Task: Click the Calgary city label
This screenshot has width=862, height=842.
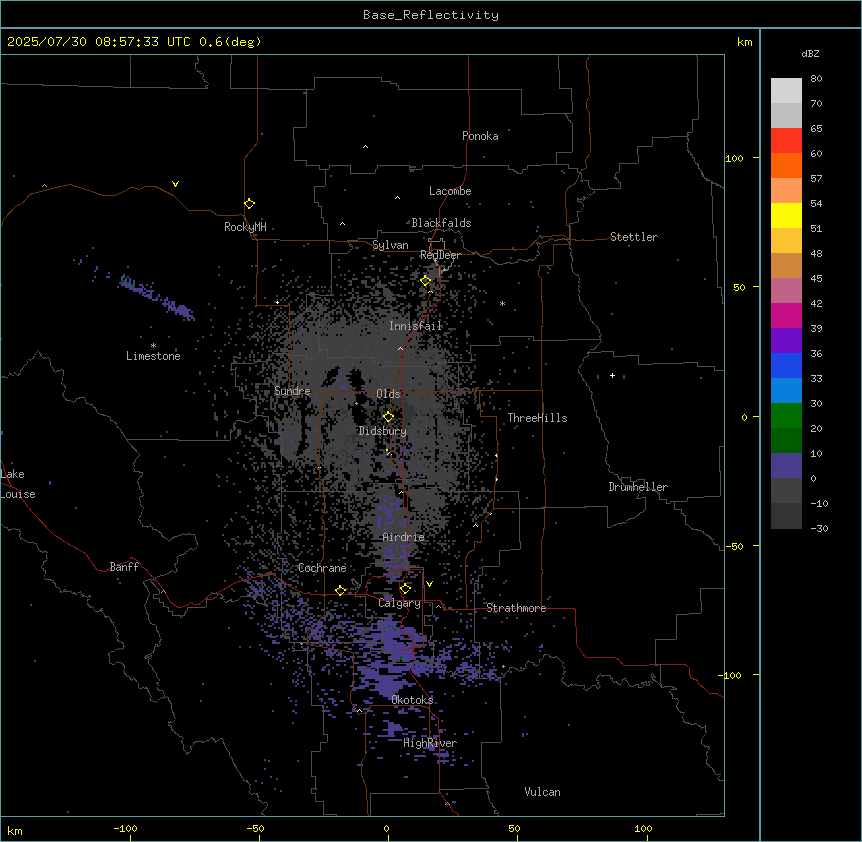Action: 399,603
